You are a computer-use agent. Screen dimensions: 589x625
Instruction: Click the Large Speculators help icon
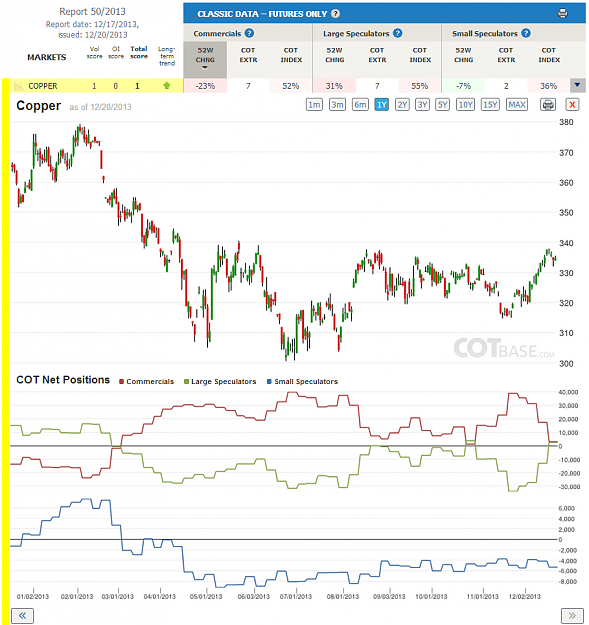point(397,33)
